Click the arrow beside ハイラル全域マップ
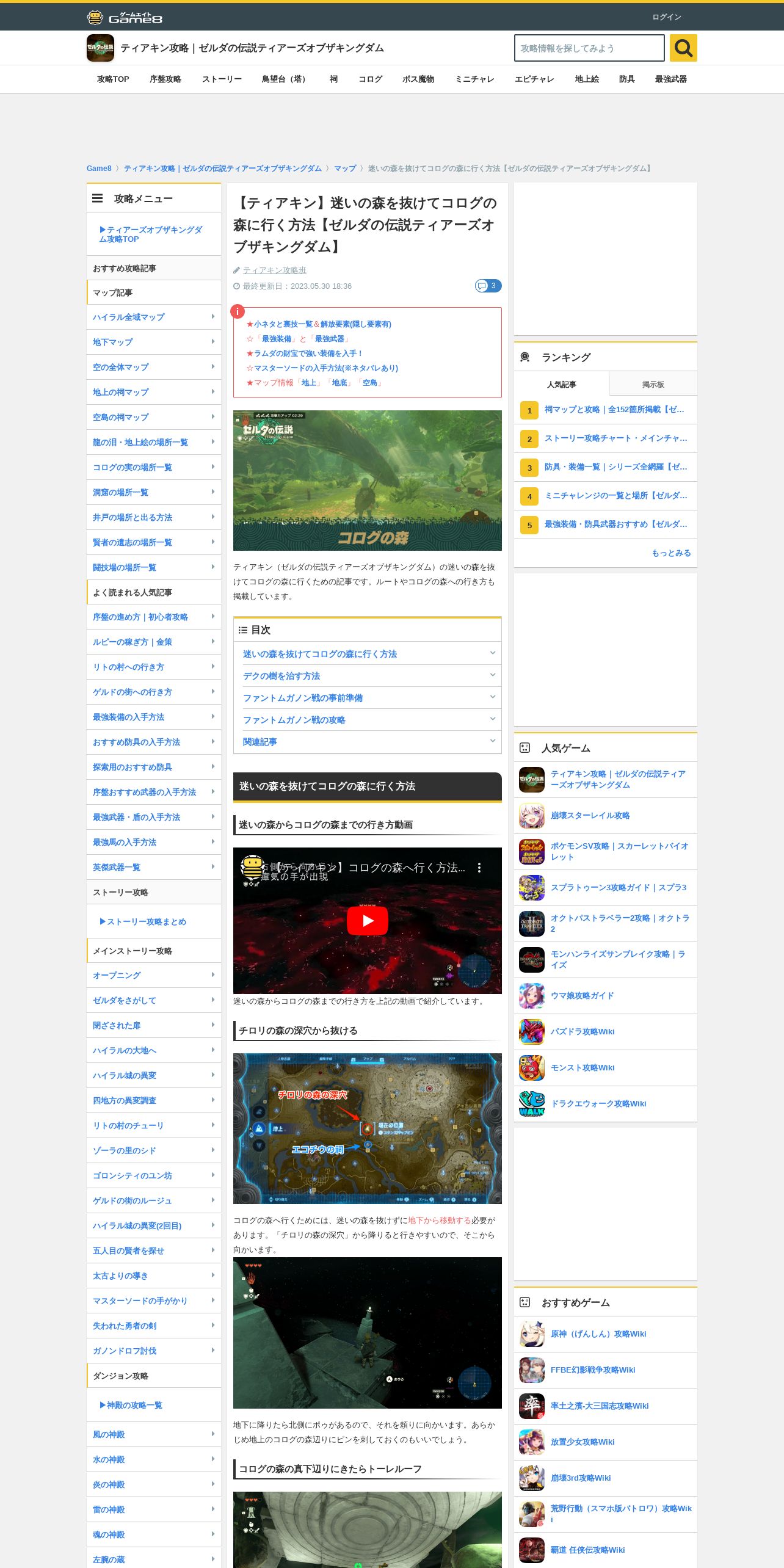The image size is (784, 1568). 212,317
